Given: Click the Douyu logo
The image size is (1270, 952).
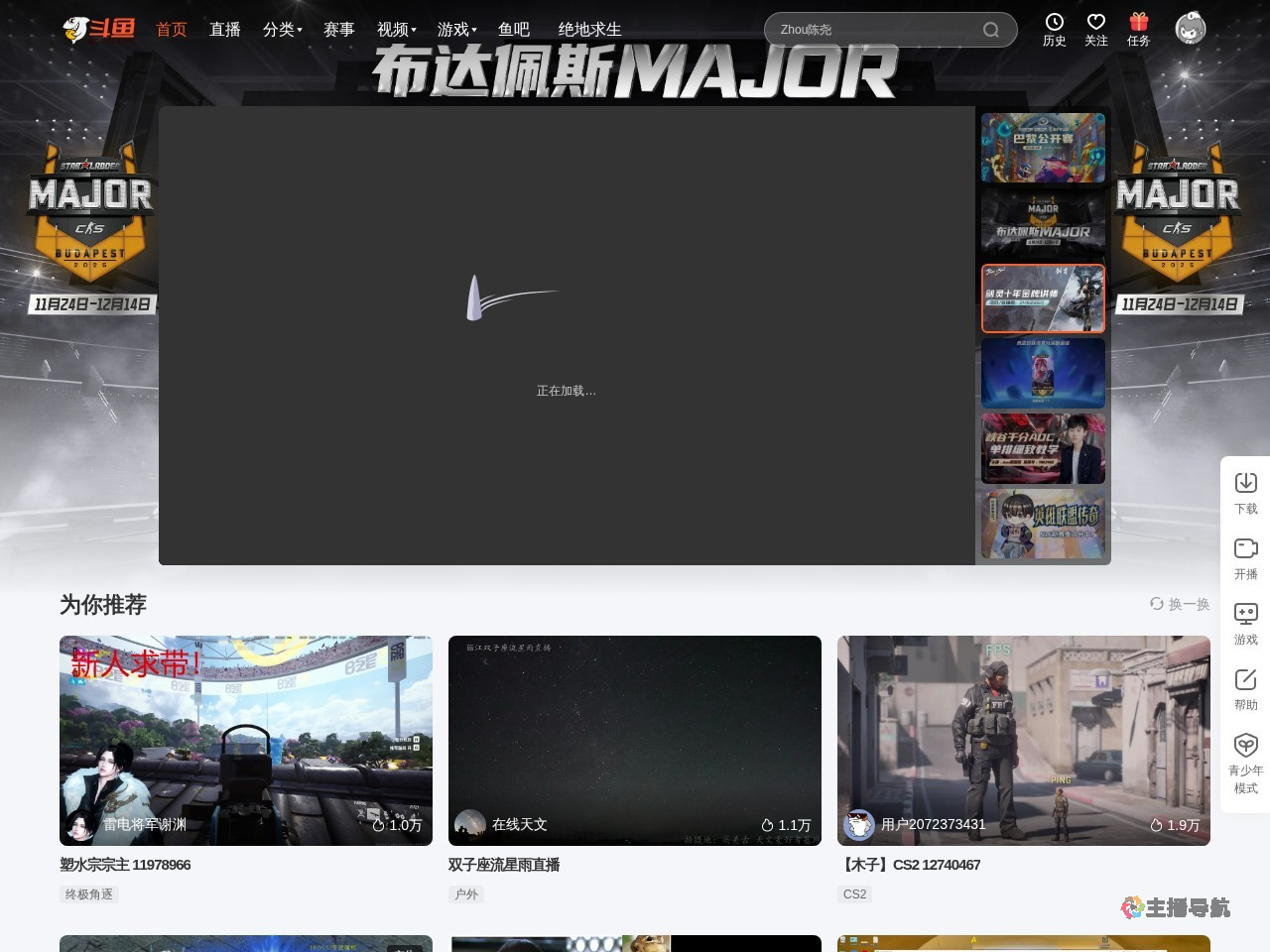Looking at the screenshot, I should [98, 29].
